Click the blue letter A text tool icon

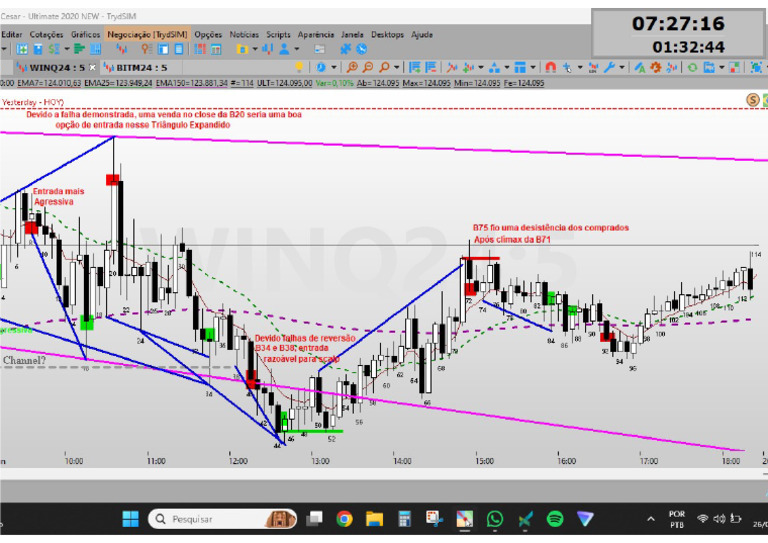pyautogui.click(x=639, y=67)
